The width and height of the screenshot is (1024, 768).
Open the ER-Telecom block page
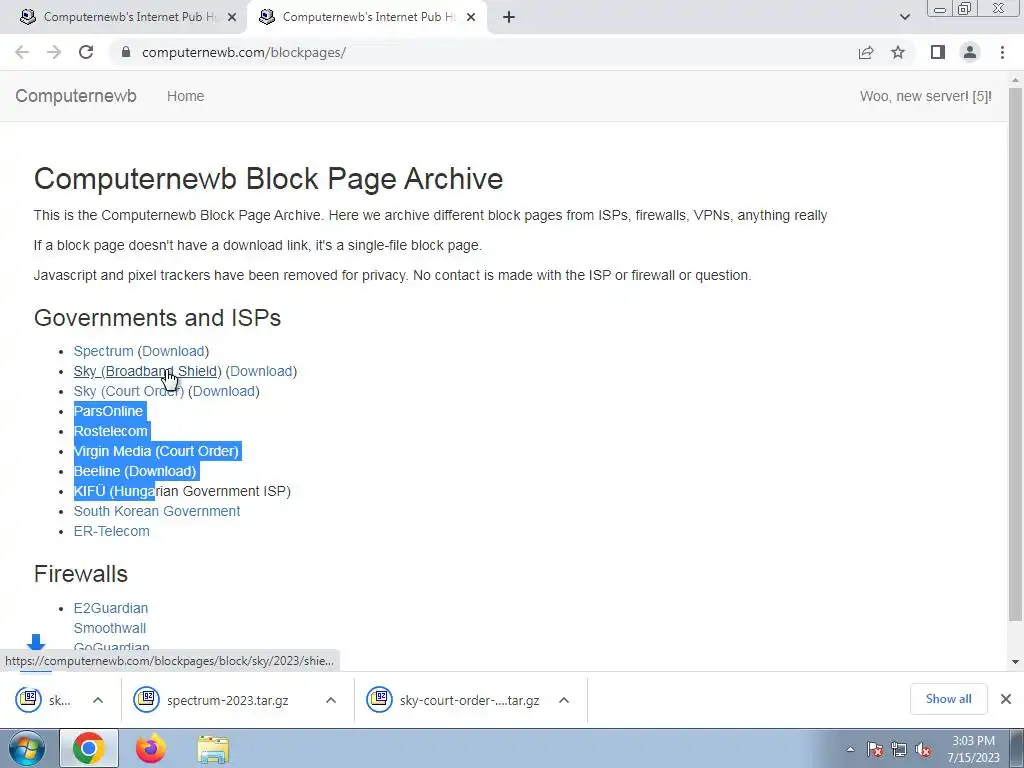click(112, 532)
